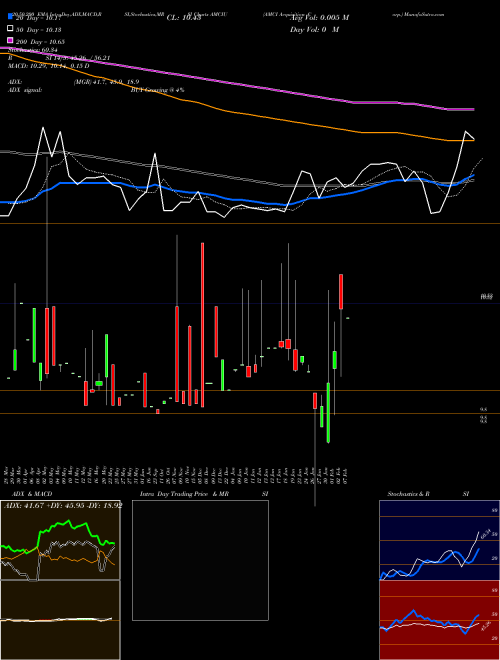
Task: Click the white 50 Day legend swatch
Action: click(x=11, y=29)
